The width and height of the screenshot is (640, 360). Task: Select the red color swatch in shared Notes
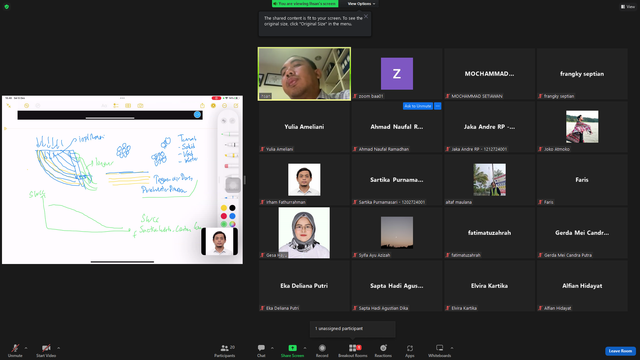[224, 216]
